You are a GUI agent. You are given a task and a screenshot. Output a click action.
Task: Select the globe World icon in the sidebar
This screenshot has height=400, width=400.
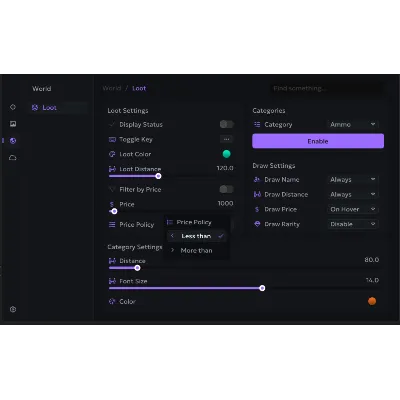point(13,141)
